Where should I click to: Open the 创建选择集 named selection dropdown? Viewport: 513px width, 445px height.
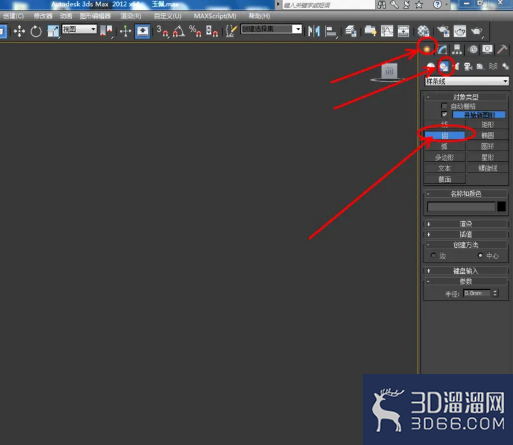(271, 29)
